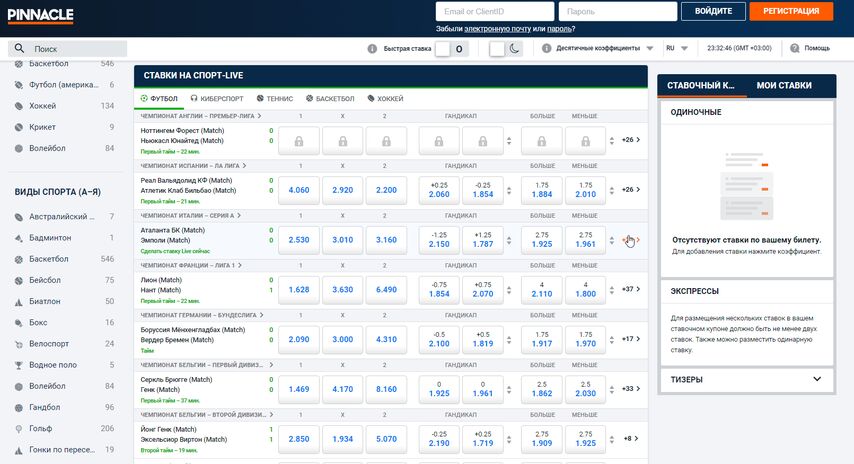Click the info icon beside Десятичные коэффициенты
The width and height of the screenshot is (854, 464).
[546, 48]
